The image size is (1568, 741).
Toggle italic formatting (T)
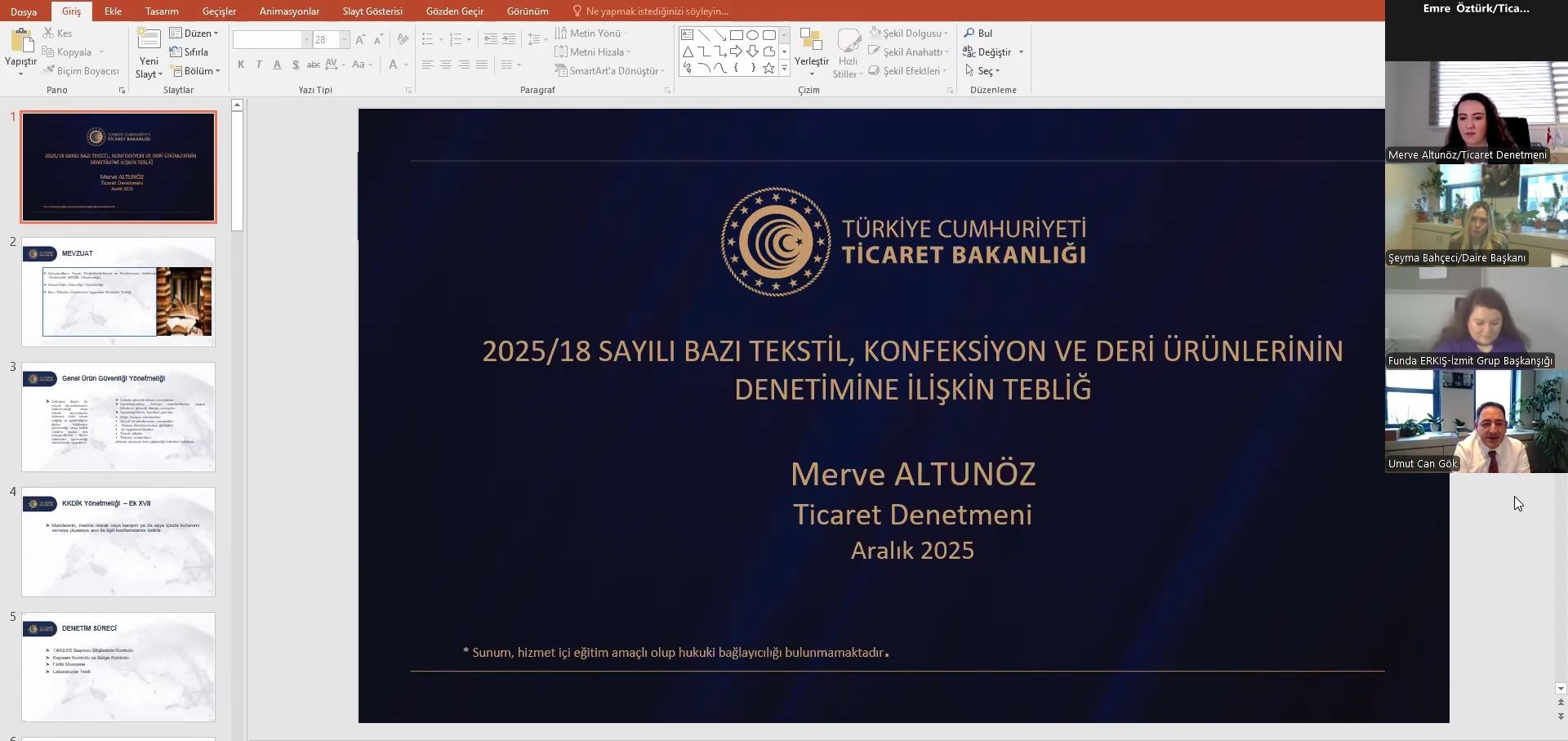[x=259, y=65]
